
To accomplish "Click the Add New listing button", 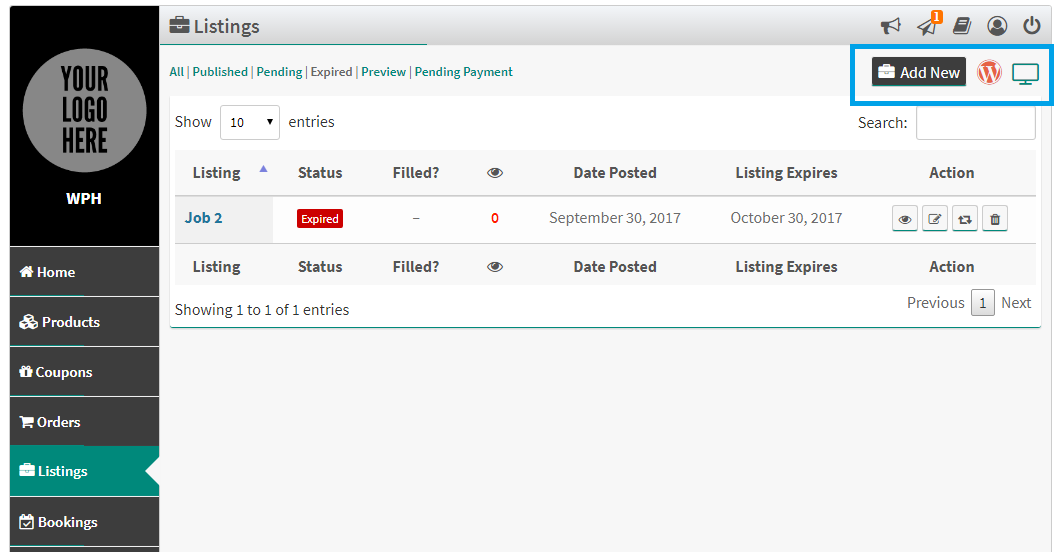I will 918,72.
